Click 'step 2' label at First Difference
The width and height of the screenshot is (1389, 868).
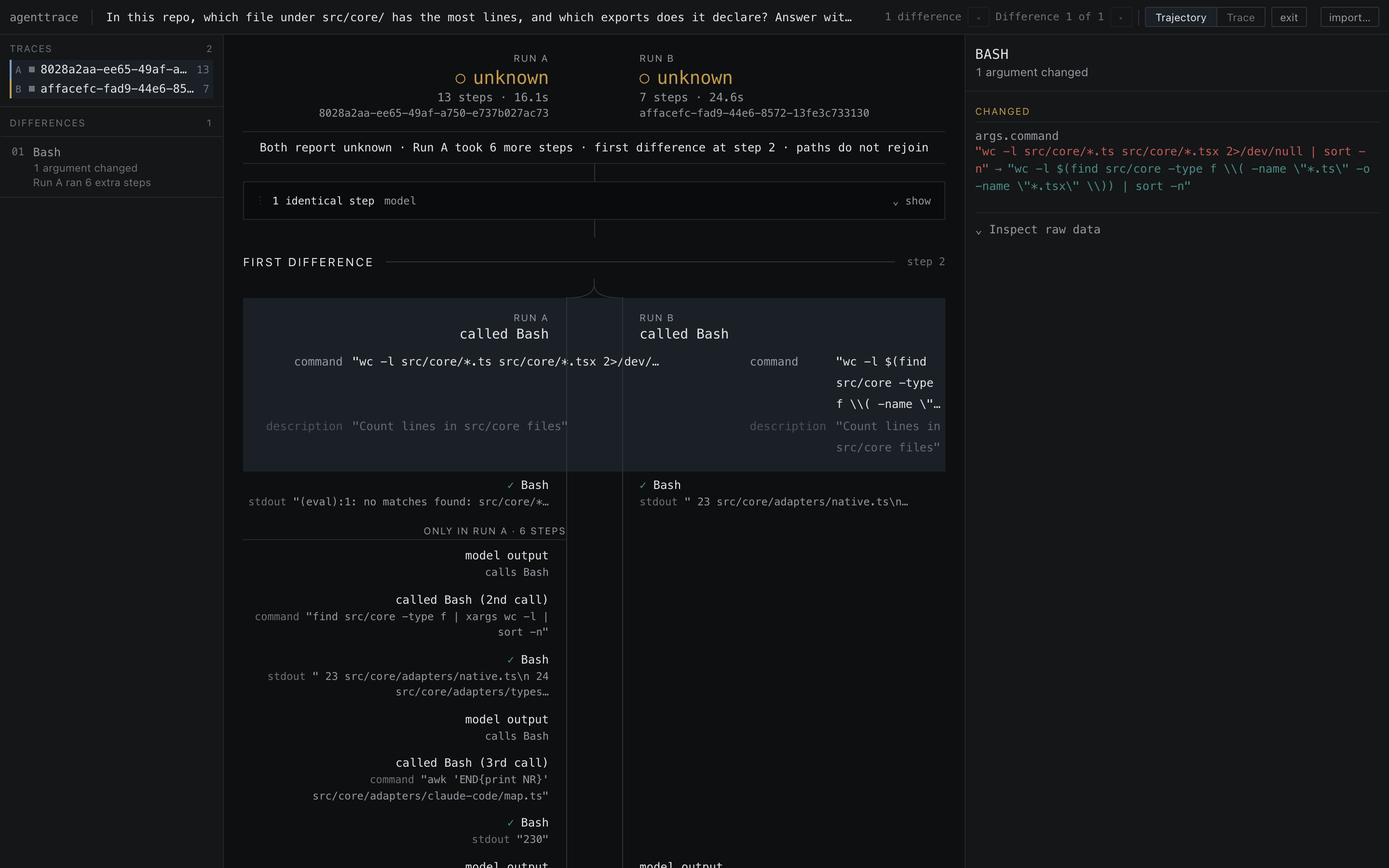click(926, 262)
